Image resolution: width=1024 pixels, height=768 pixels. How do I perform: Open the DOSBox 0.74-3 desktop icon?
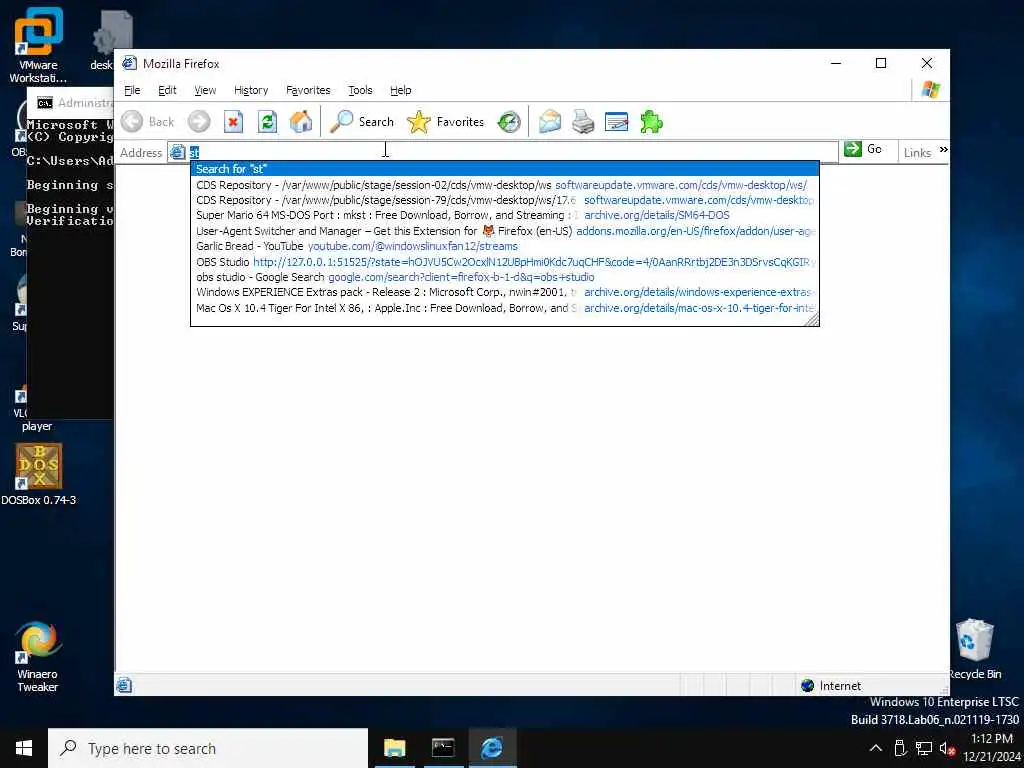39,475
